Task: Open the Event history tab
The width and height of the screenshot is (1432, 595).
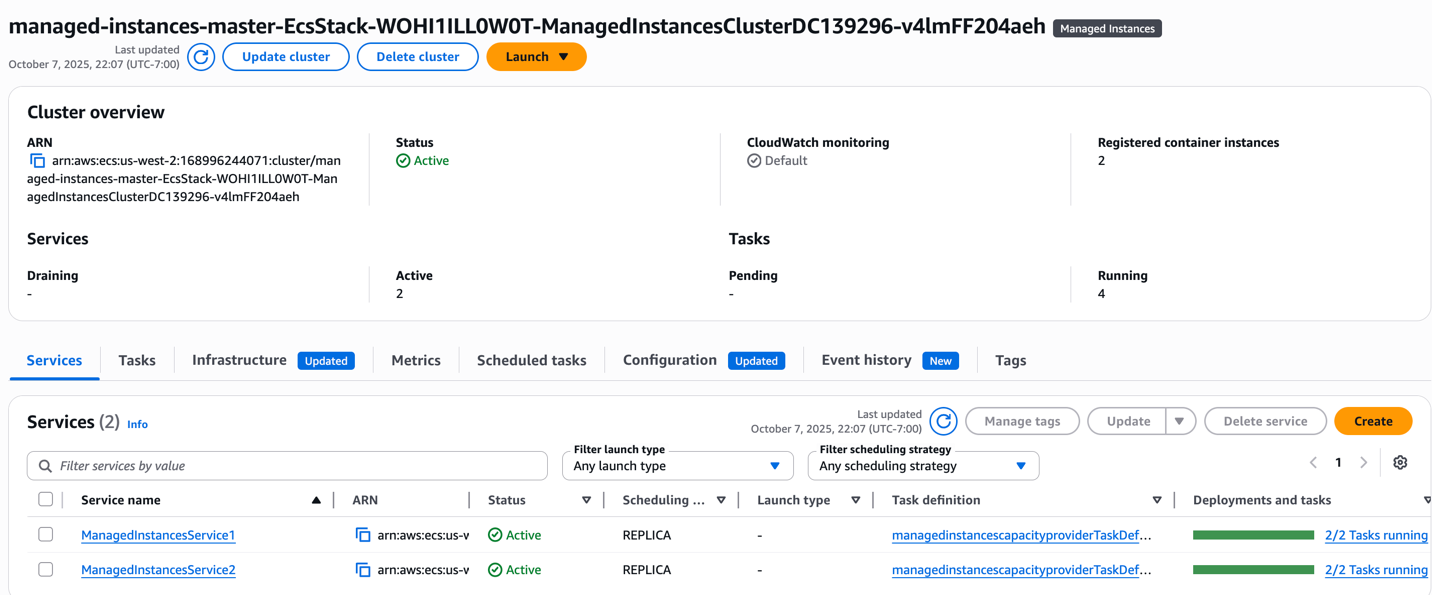Action: pos(866,360)
